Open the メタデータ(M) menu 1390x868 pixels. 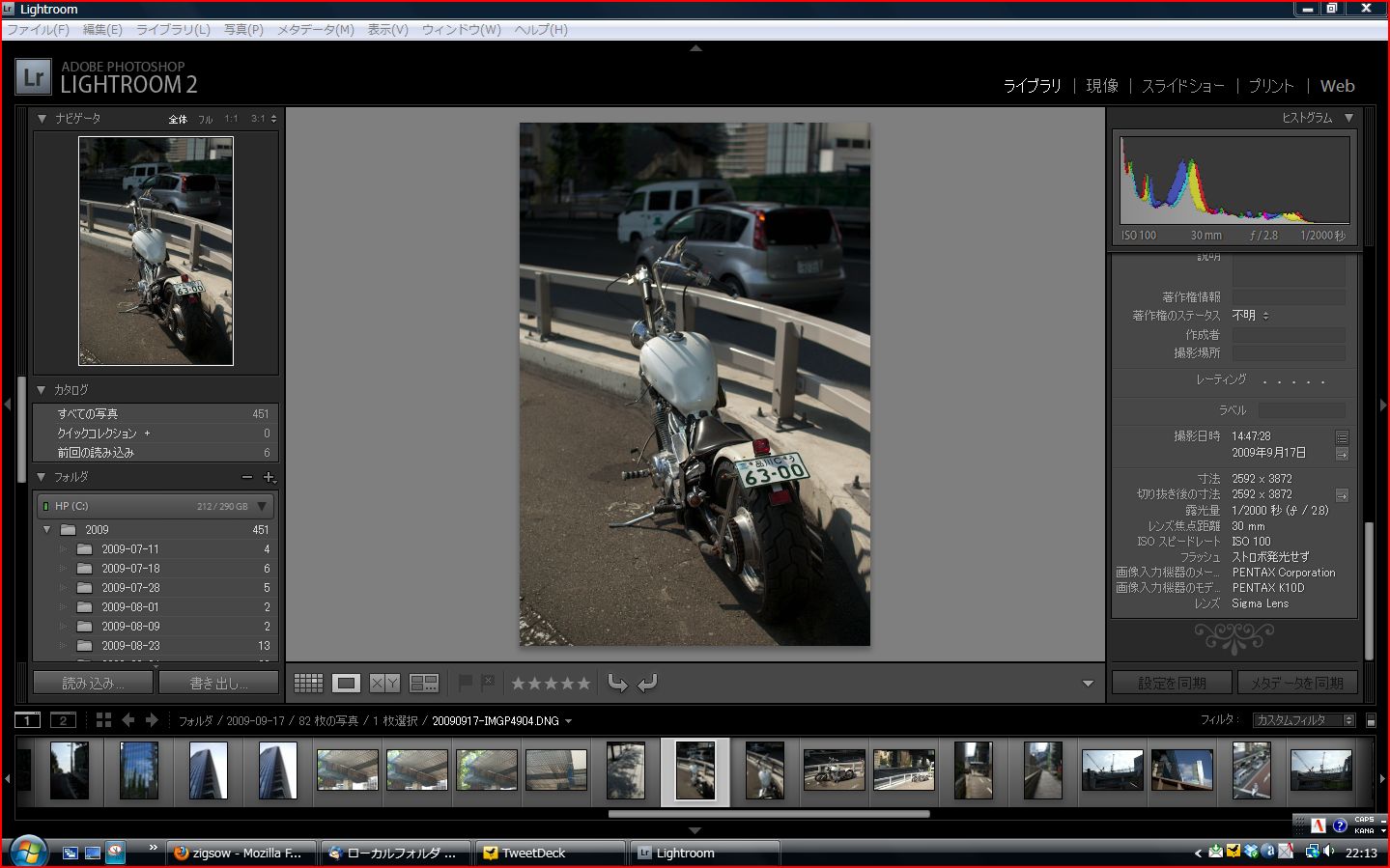click(x=315, y=30)
